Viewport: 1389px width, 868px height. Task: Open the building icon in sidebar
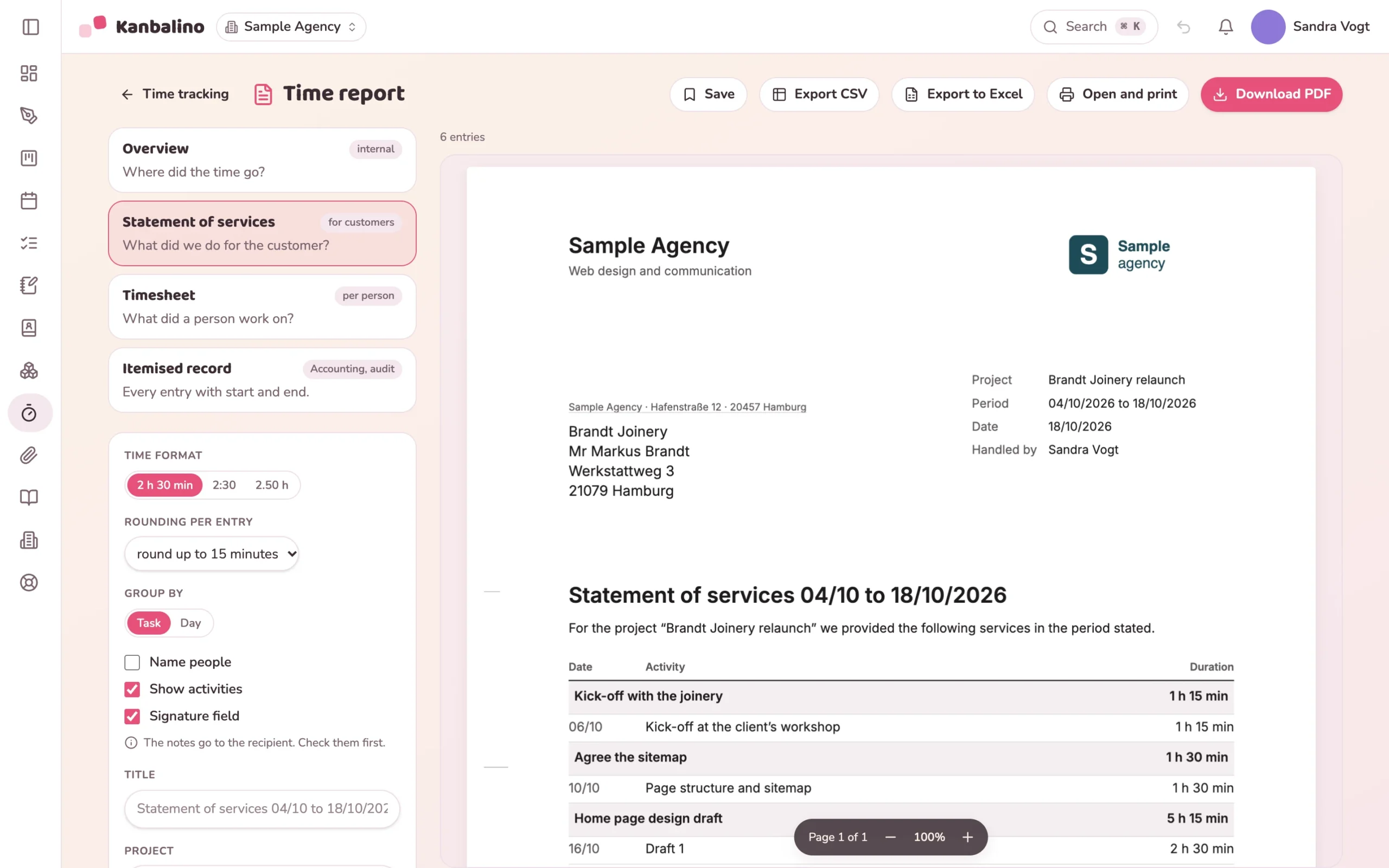(29, 540)
